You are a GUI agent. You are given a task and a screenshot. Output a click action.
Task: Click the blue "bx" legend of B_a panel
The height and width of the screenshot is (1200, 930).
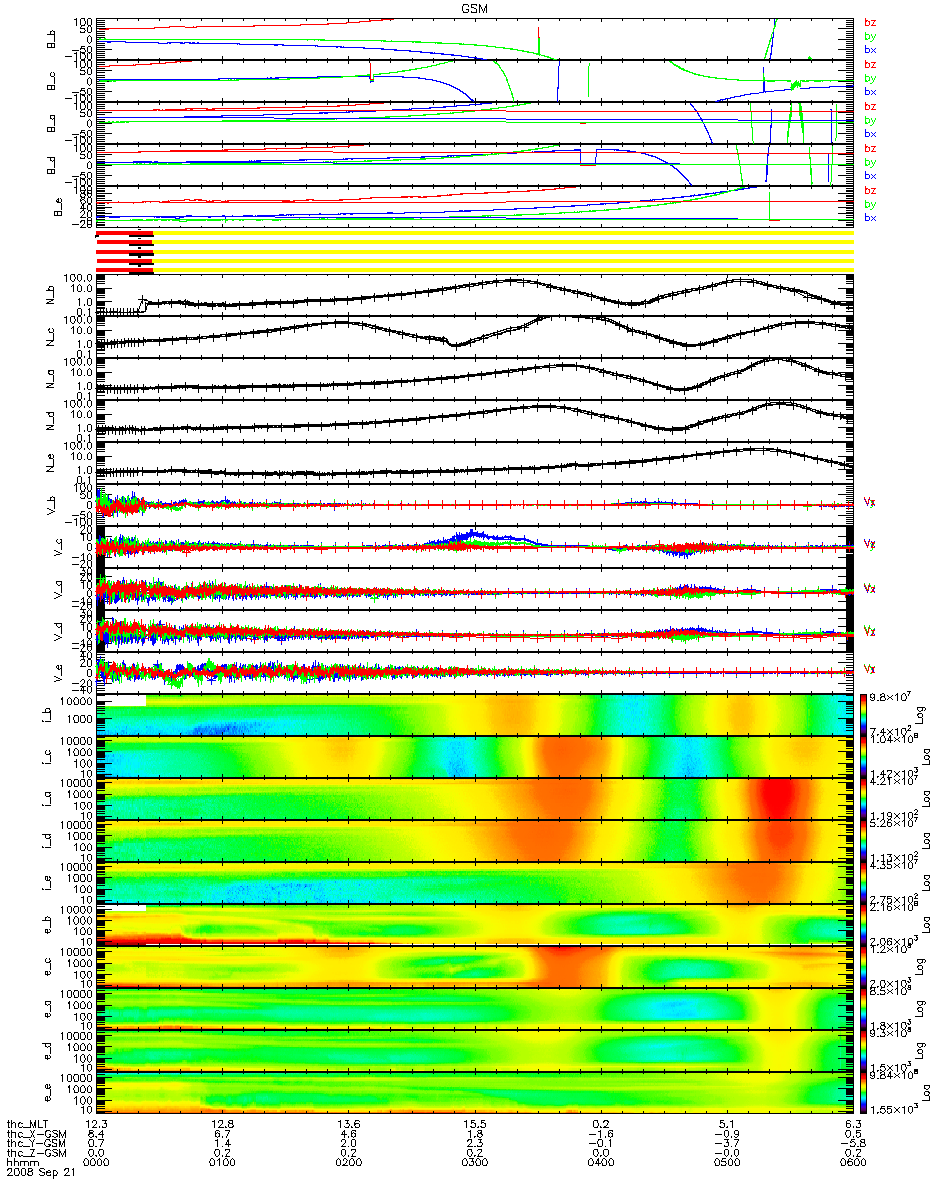click(x=870, y=132)
